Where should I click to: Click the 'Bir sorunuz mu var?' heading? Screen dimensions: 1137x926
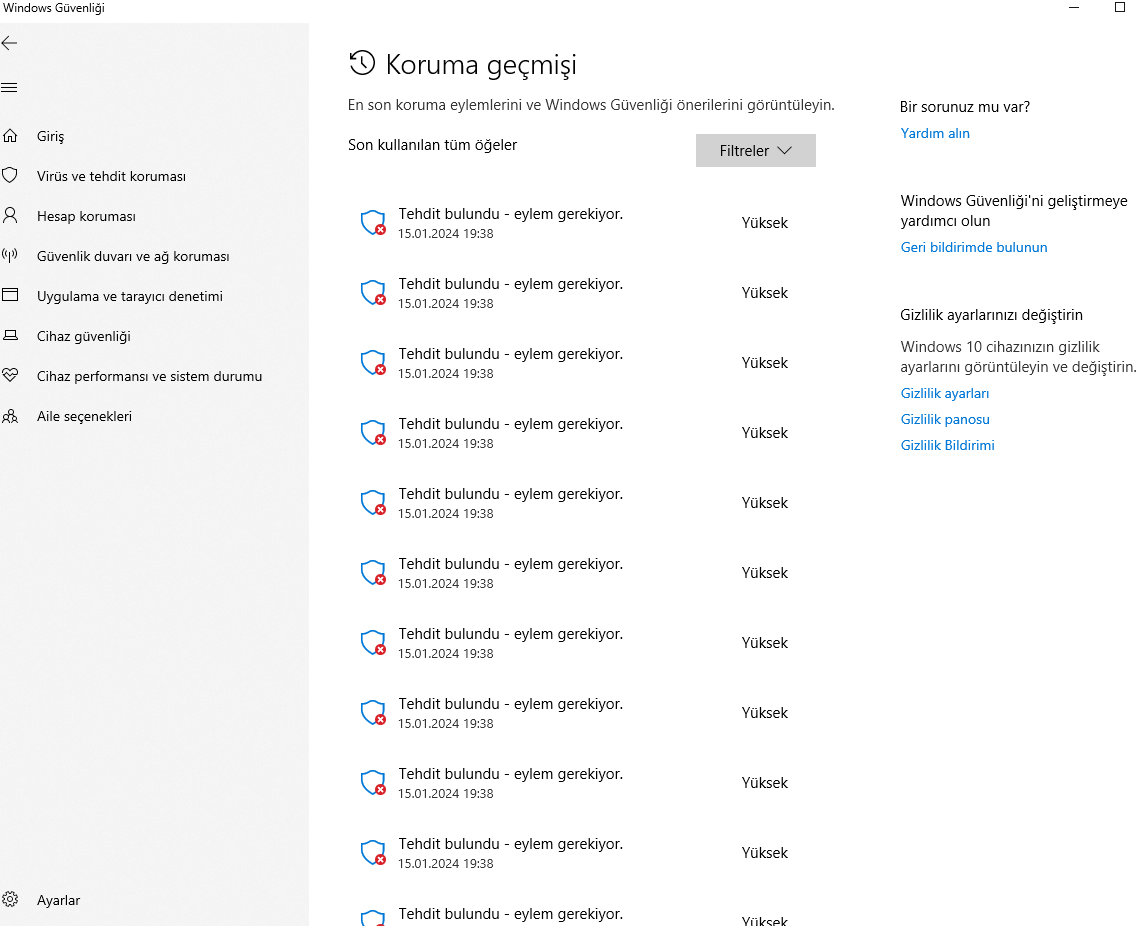[964, 107]
